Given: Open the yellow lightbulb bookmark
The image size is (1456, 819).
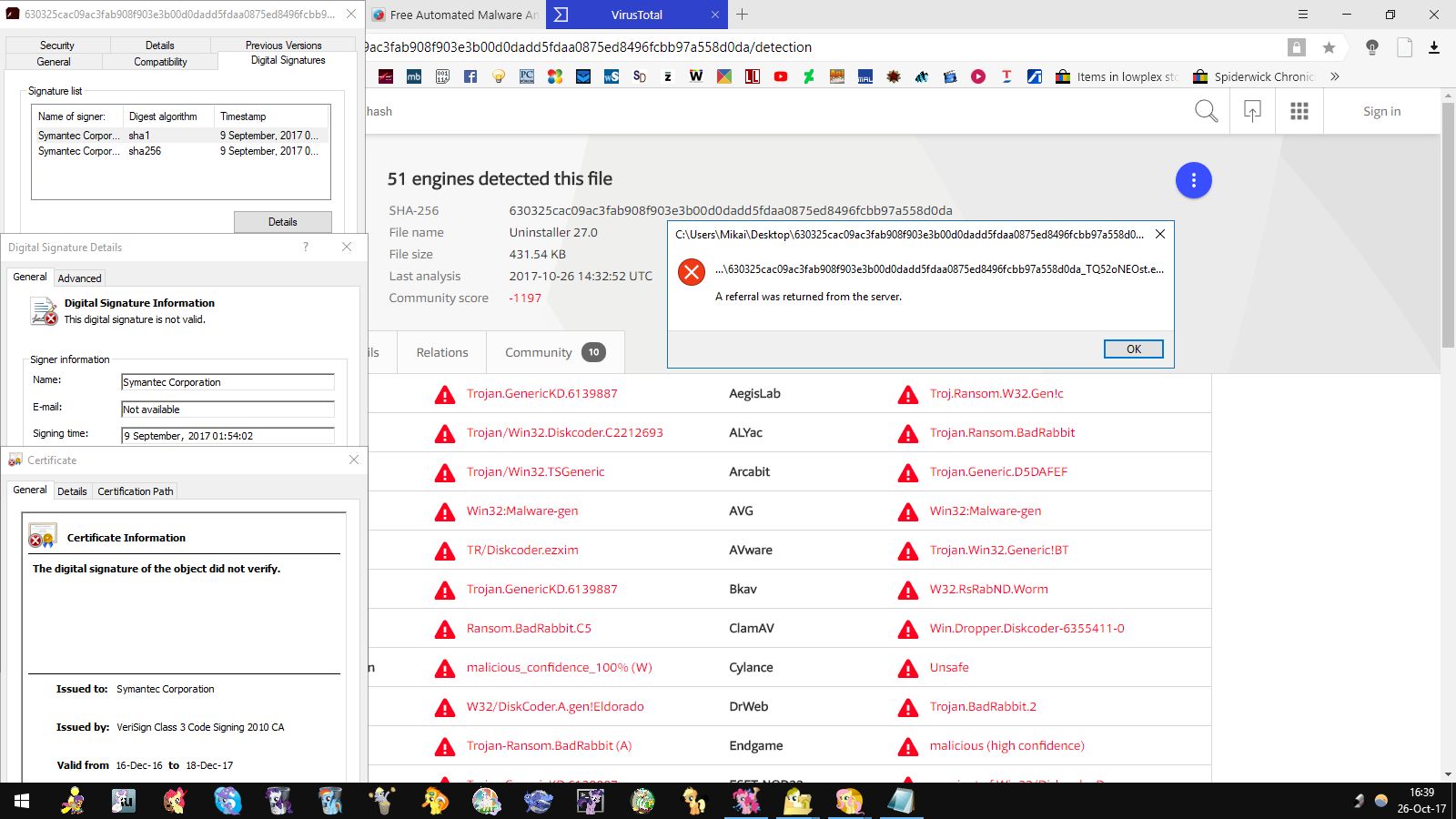Looking at the screenshot, I should pyautogui.click(x=499, y=76).
